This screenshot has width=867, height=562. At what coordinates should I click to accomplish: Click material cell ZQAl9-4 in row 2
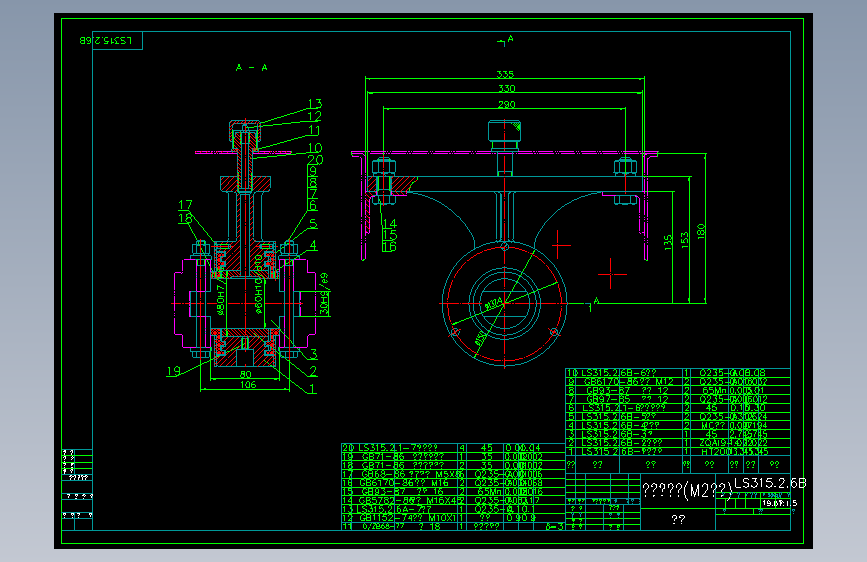point(711,443)
